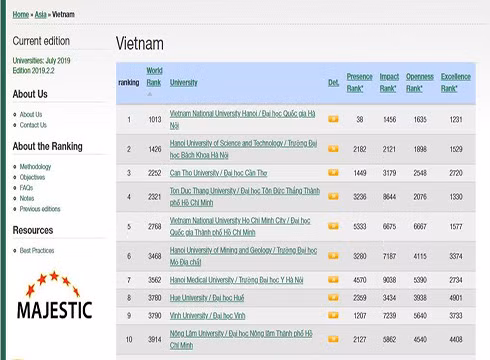Screen dimensions: 490x360
Task: Open Hanoi University of Science and Technology link
Action: pos(243,149)
